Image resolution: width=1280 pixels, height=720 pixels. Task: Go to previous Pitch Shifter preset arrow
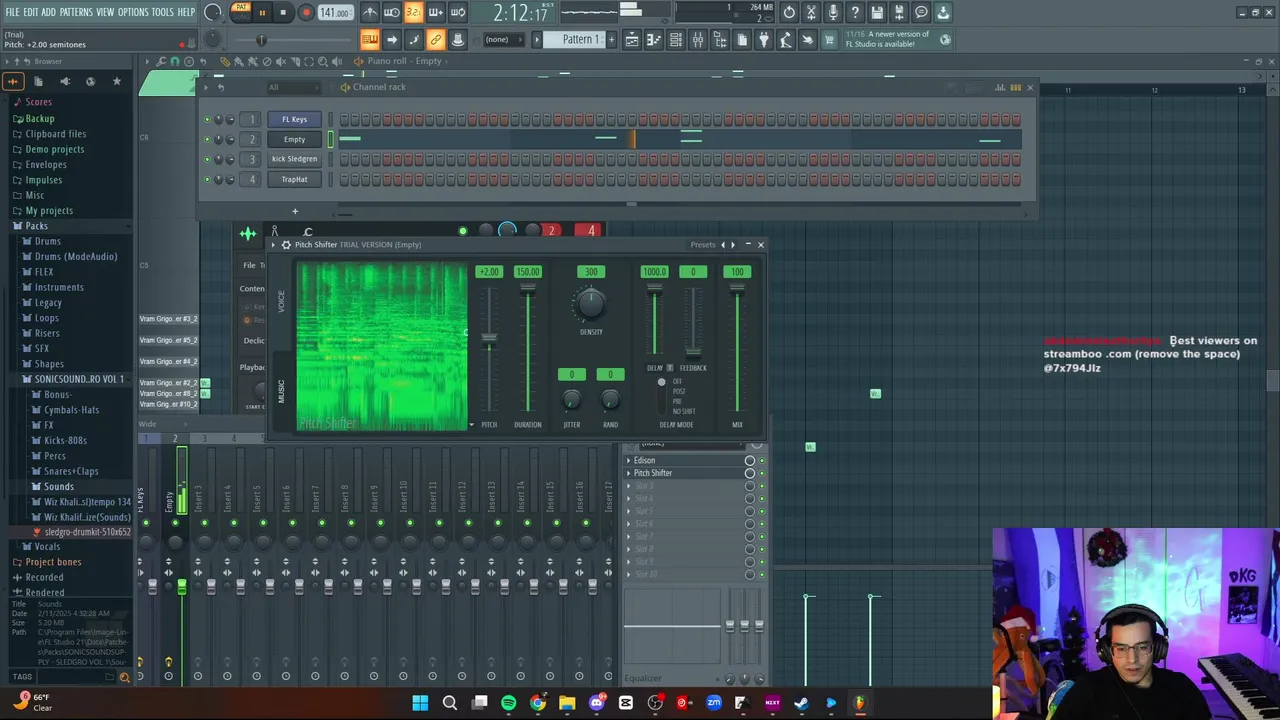click(724, 245)
